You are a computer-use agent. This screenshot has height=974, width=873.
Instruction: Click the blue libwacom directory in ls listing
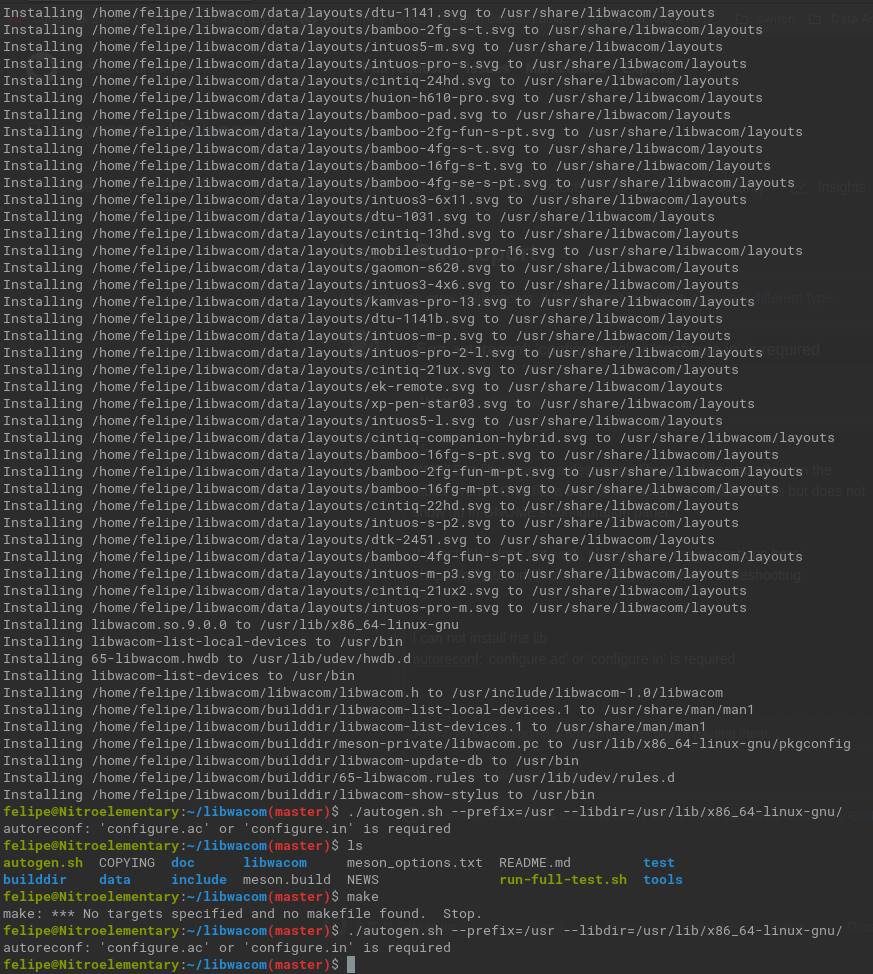click(x=275, y=863)
